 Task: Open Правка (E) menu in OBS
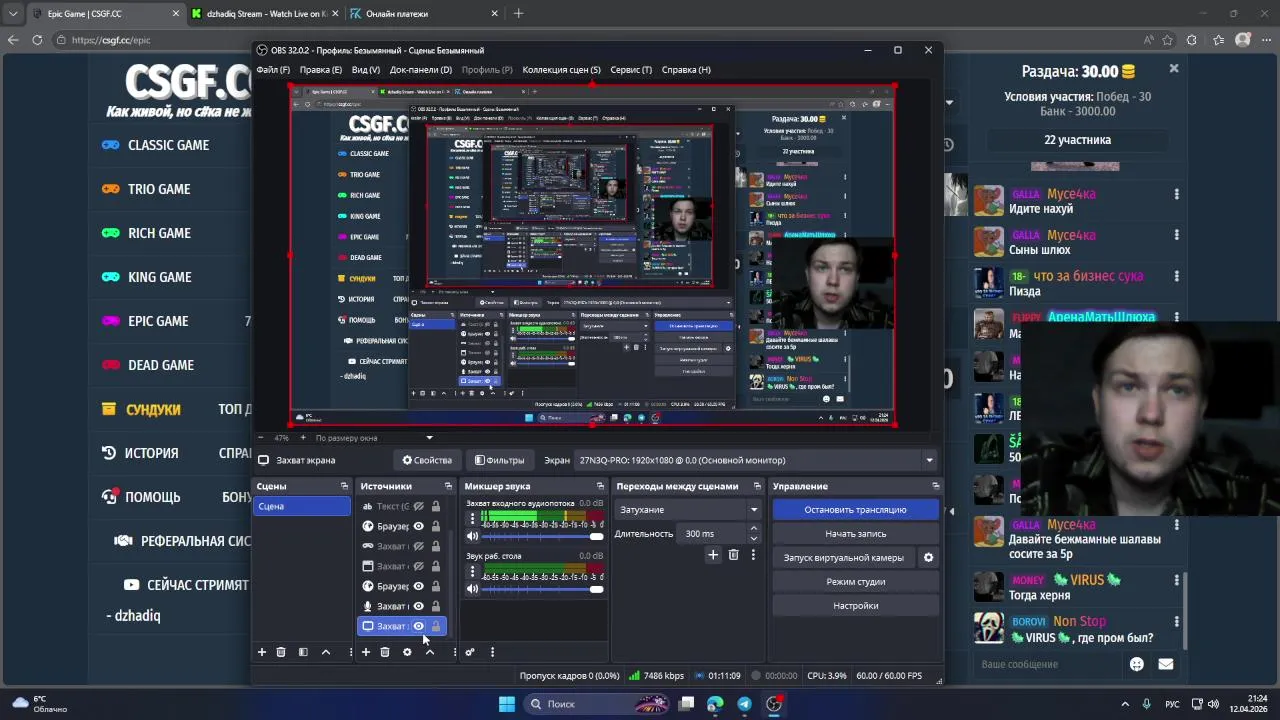[321, 70]
